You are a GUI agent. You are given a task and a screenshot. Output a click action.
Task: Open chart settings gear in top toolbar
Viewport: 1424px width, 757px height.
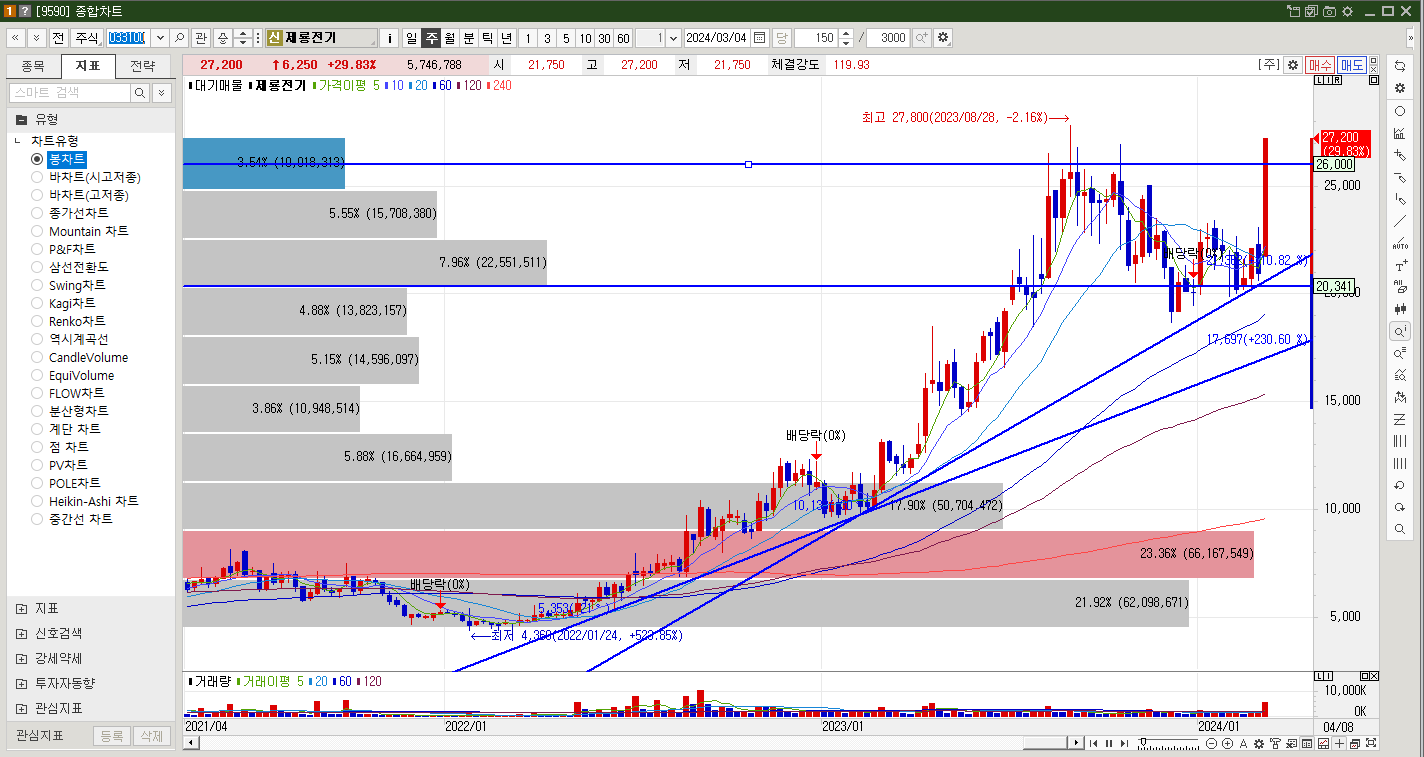pos(942,38)
